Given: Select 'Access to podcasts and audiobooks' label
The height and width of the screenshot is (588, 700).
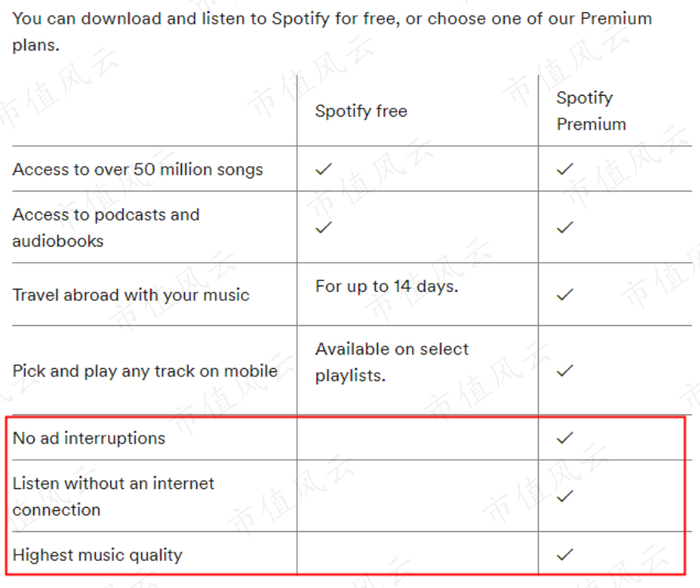Looking at the screenshot, I should coord(106,227).
